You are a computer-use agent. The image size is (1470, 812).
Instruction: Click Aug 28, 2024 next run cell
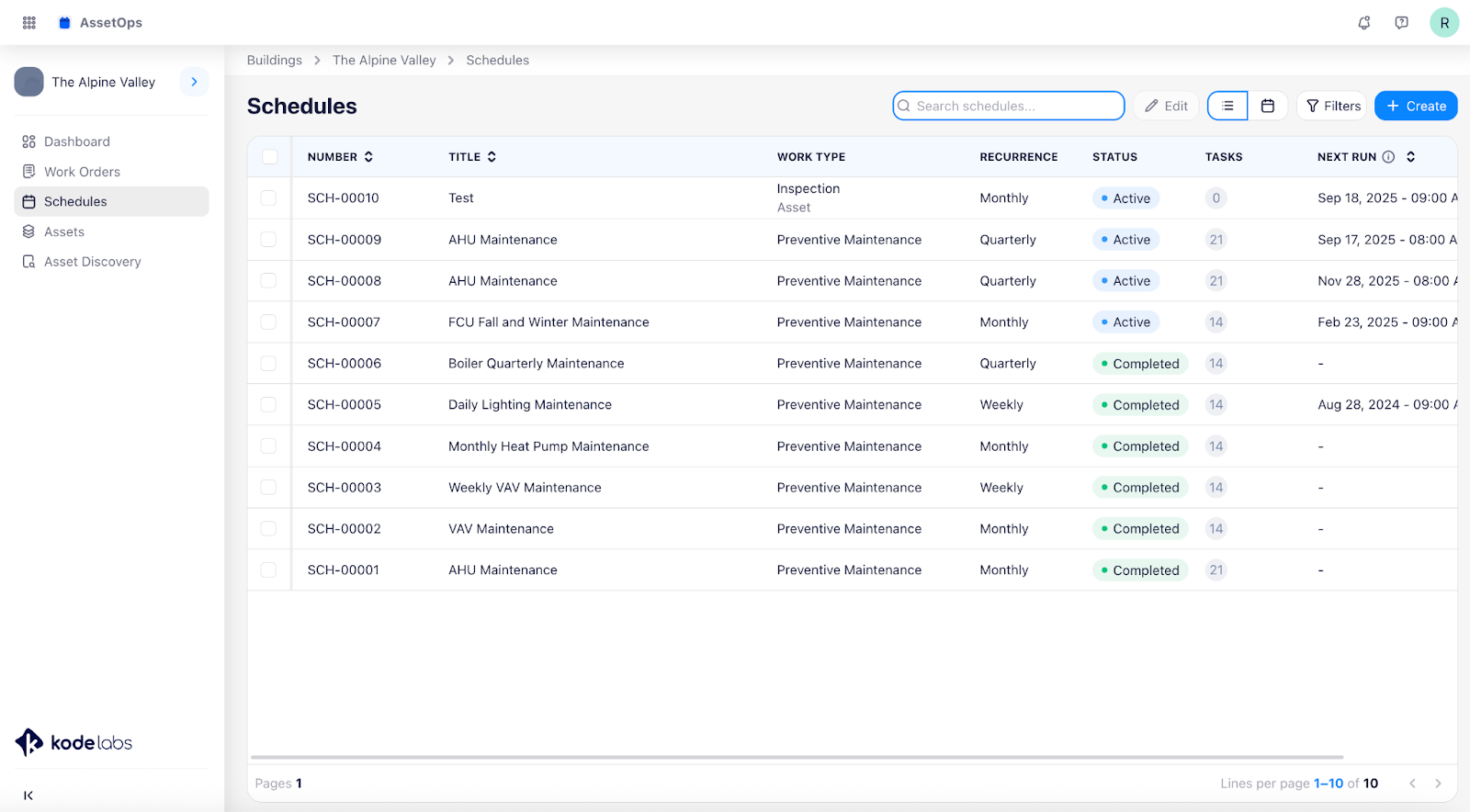[1387, 405]
